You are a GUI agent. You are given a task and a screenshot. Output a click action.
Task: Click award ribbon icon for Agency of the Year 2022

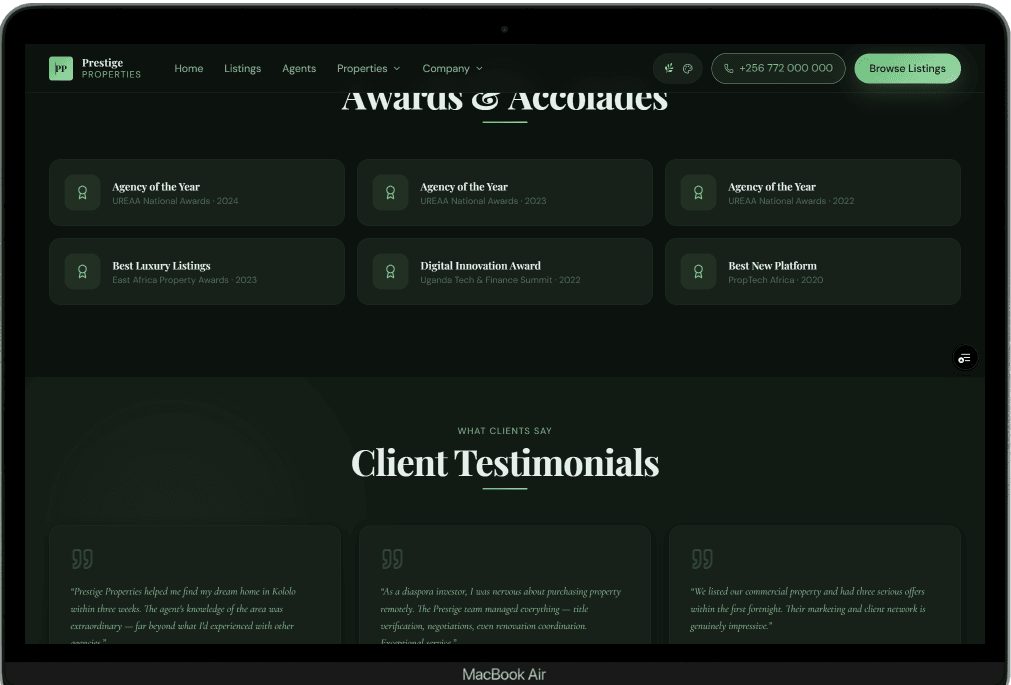(698, 193)
